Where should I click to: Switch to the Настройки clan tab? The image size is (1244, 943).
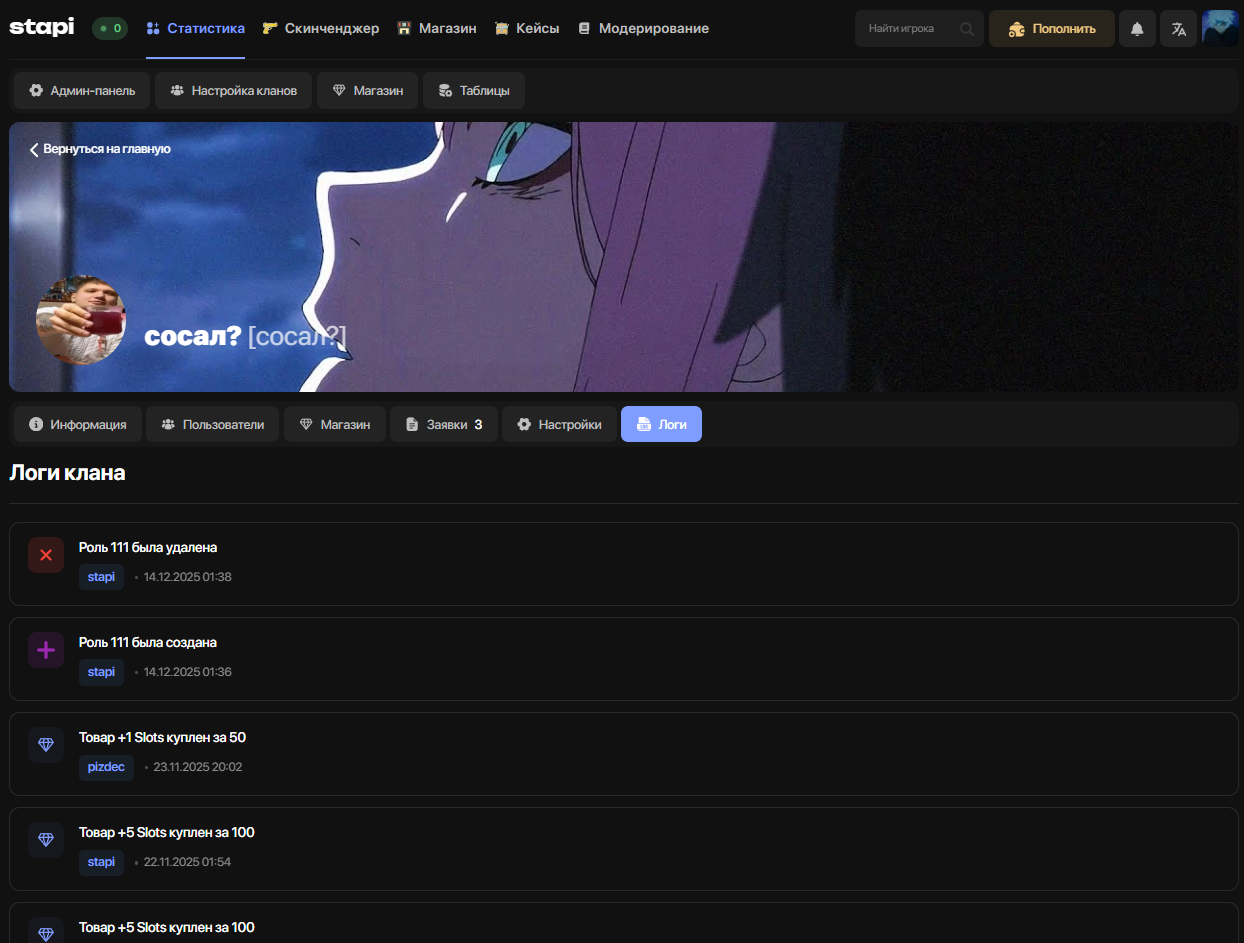click(x=559, y=424)
